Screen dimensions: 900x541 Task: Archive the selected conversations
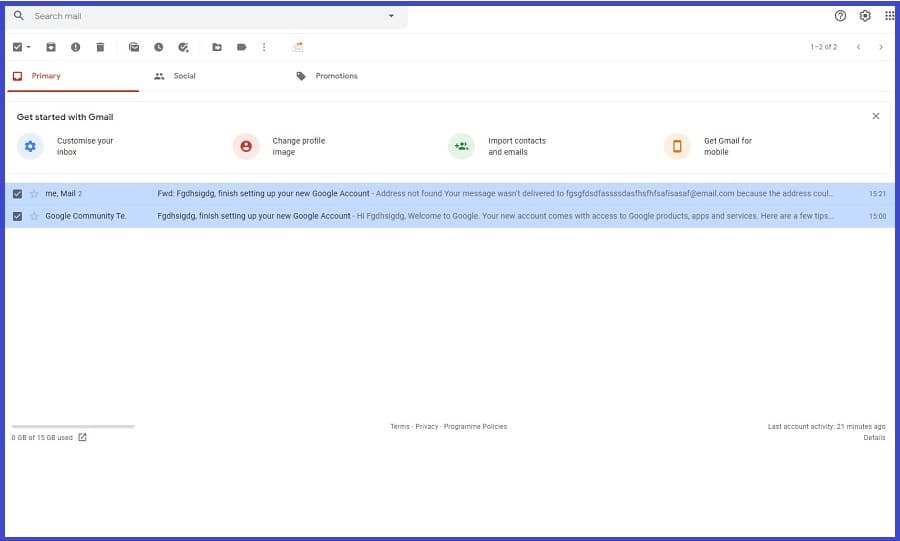(x=51, y=47)
